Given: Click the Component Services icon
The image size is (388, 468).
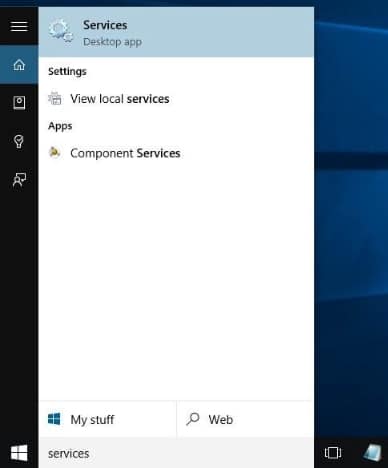Looking at the screenshot, I should 54,152.
